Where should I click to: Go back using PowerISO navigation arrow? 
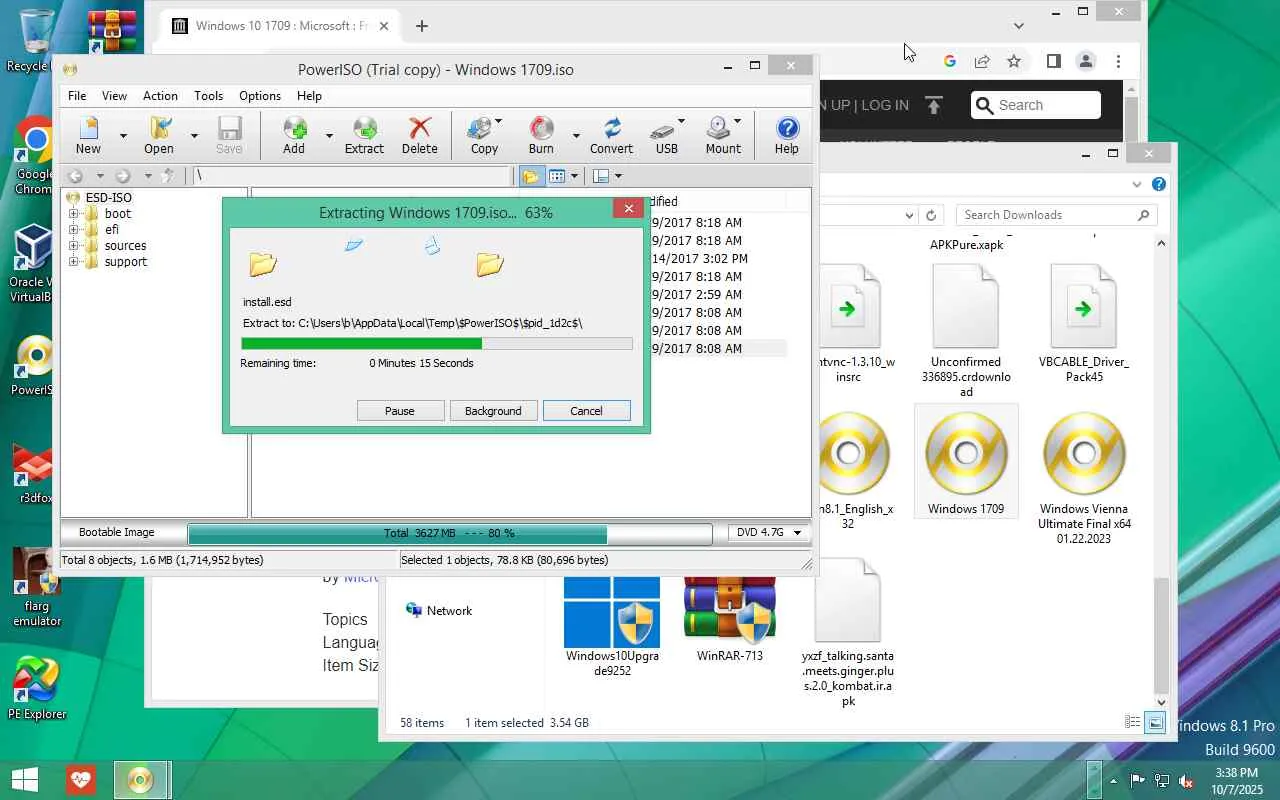click(75, 176)
